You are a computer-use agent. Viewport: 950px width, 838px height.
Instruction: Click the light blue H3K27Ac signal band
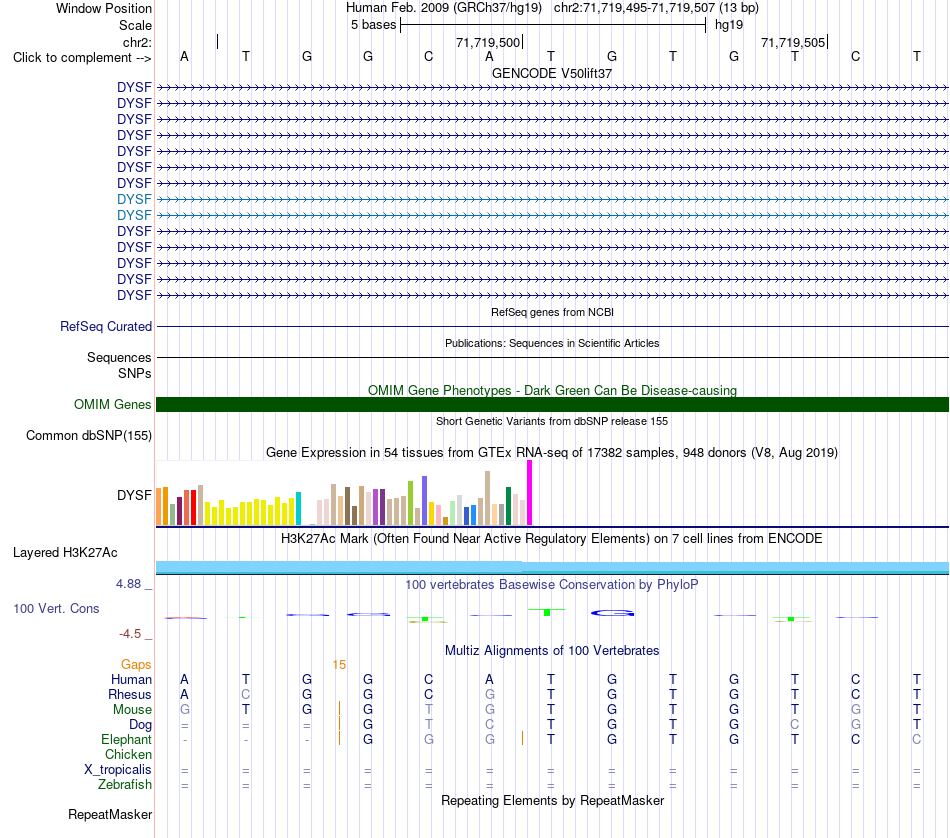click(552, 567)
